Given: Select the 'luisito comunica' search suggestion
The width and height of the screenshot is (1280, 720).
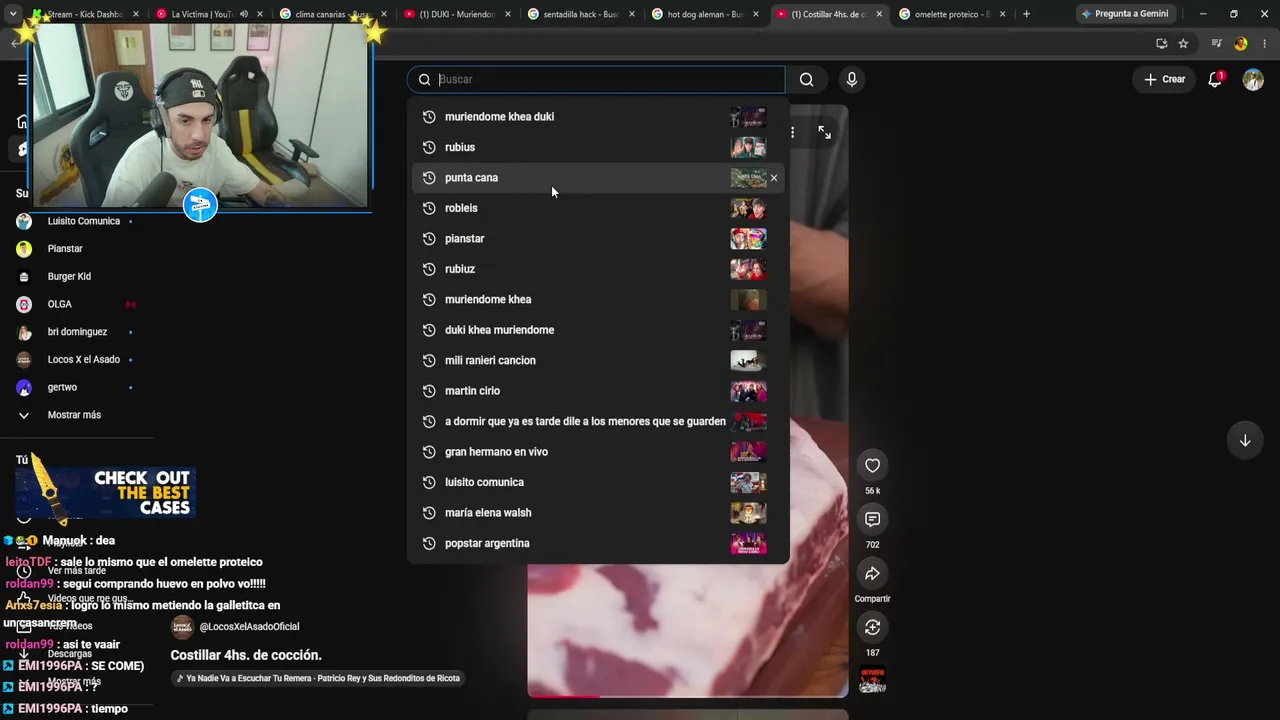Looking at the screenshot, I should [598, 482].
